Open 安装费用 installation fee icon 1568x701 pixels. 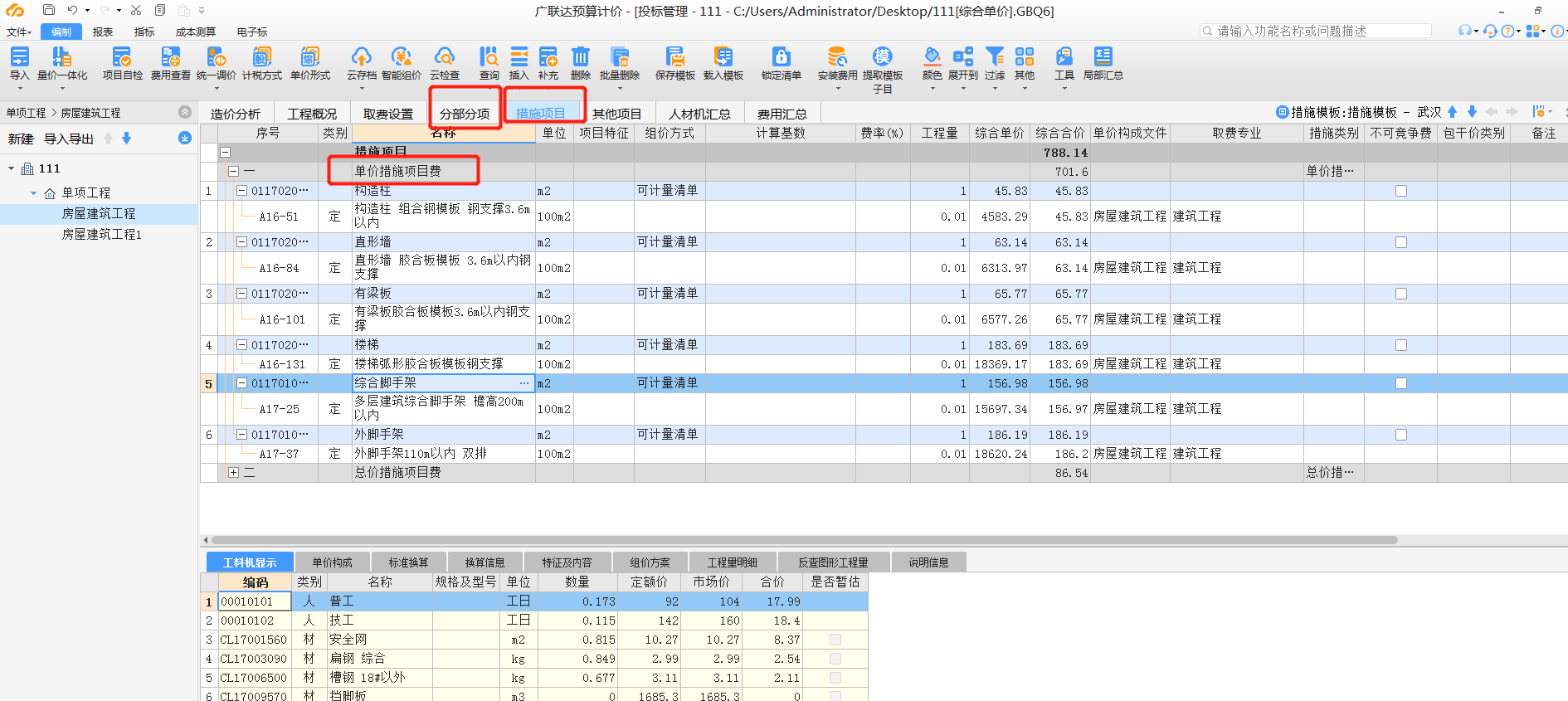[x=837, y=56]
